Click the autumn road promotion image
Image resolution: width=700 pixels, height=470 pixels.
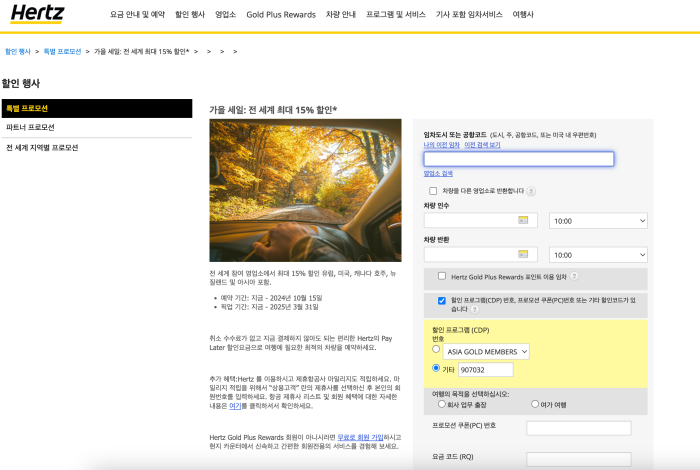[x=305, y=190]
